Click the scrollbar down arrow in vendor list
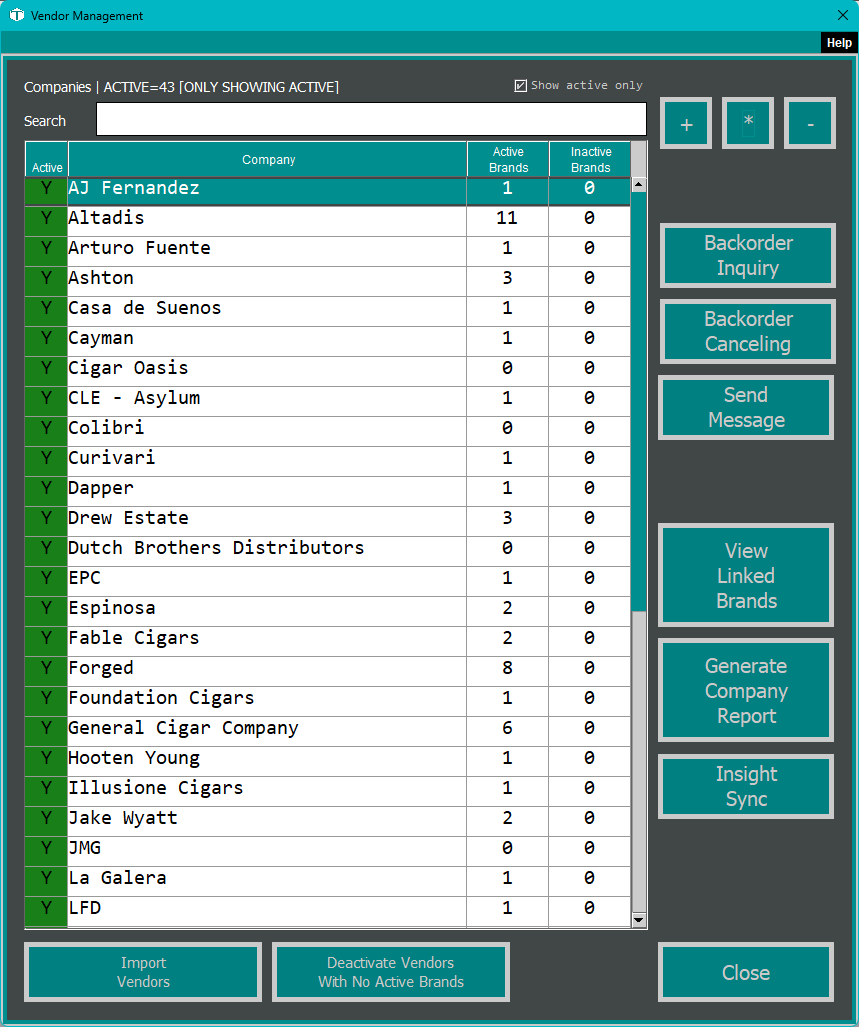Viewport: 859px width, 1027px height. point(639,920)
